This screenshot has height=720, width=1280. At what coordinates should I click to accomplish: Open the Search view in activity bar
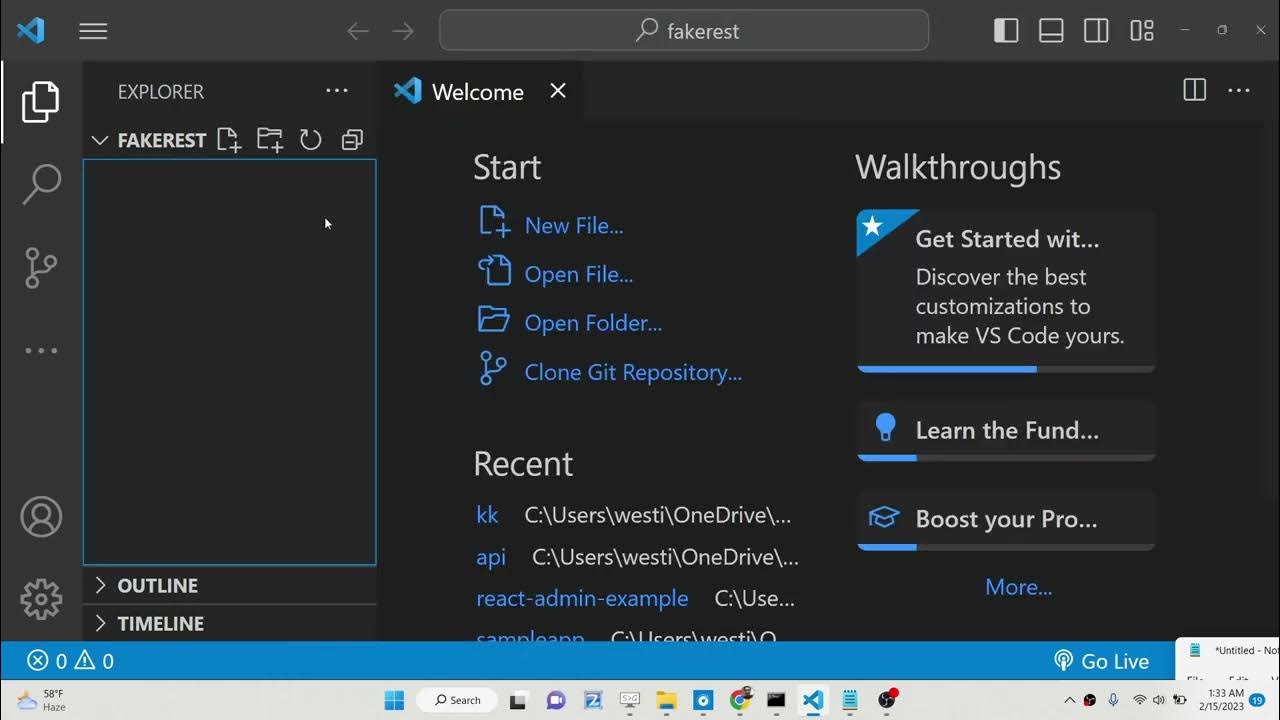[x=41, y=184]
